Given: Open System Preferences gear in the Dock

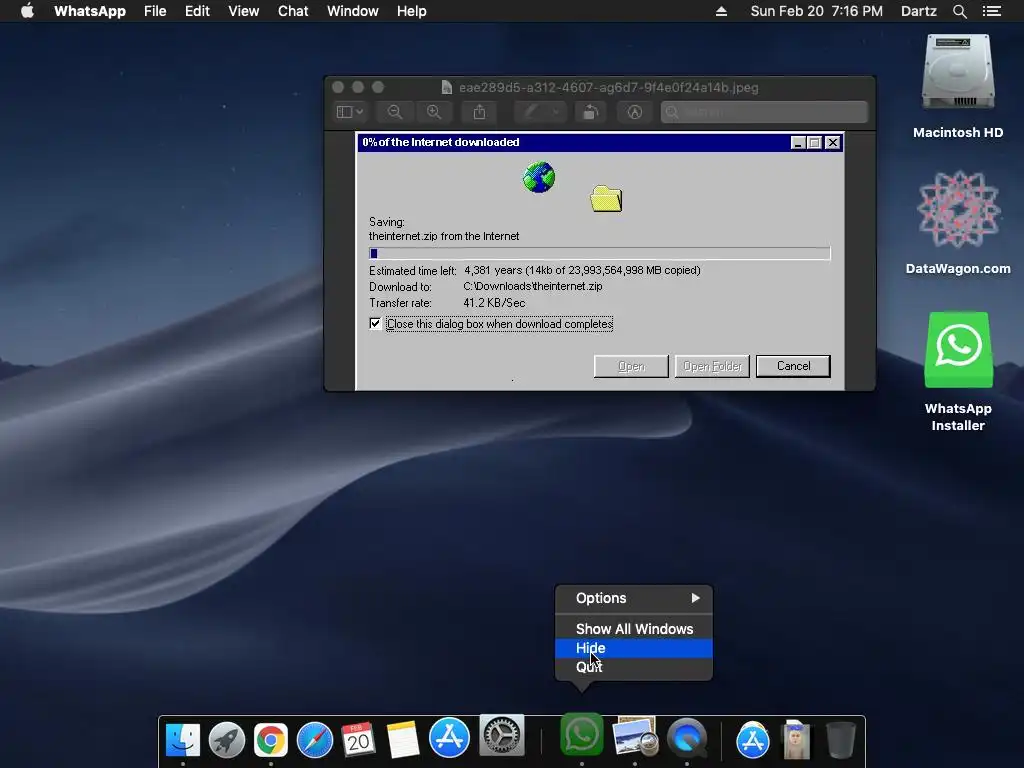Looking at the screenshot, I should [502, 735].
